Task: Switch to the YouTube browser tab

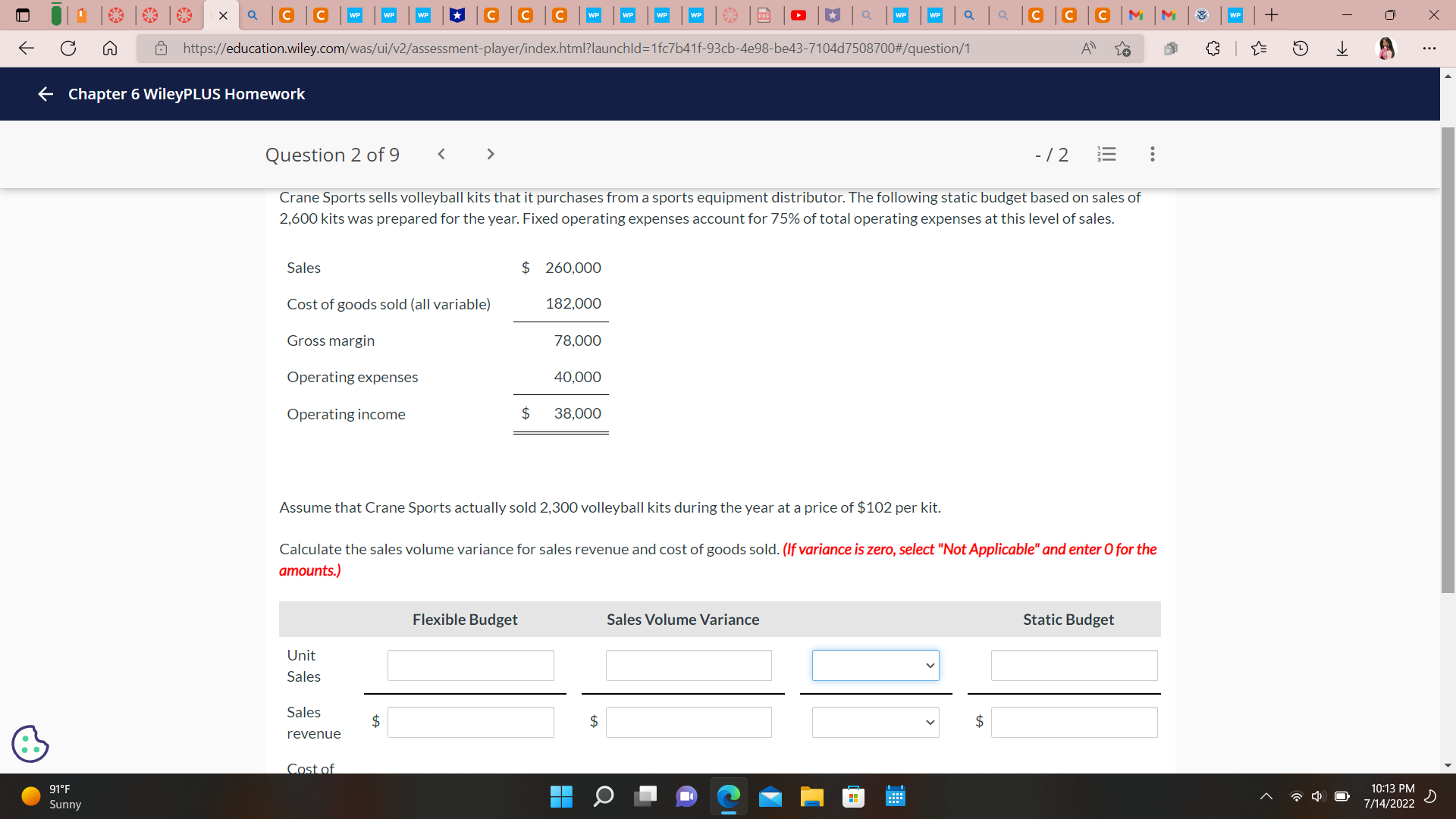Action: [799, 15]
